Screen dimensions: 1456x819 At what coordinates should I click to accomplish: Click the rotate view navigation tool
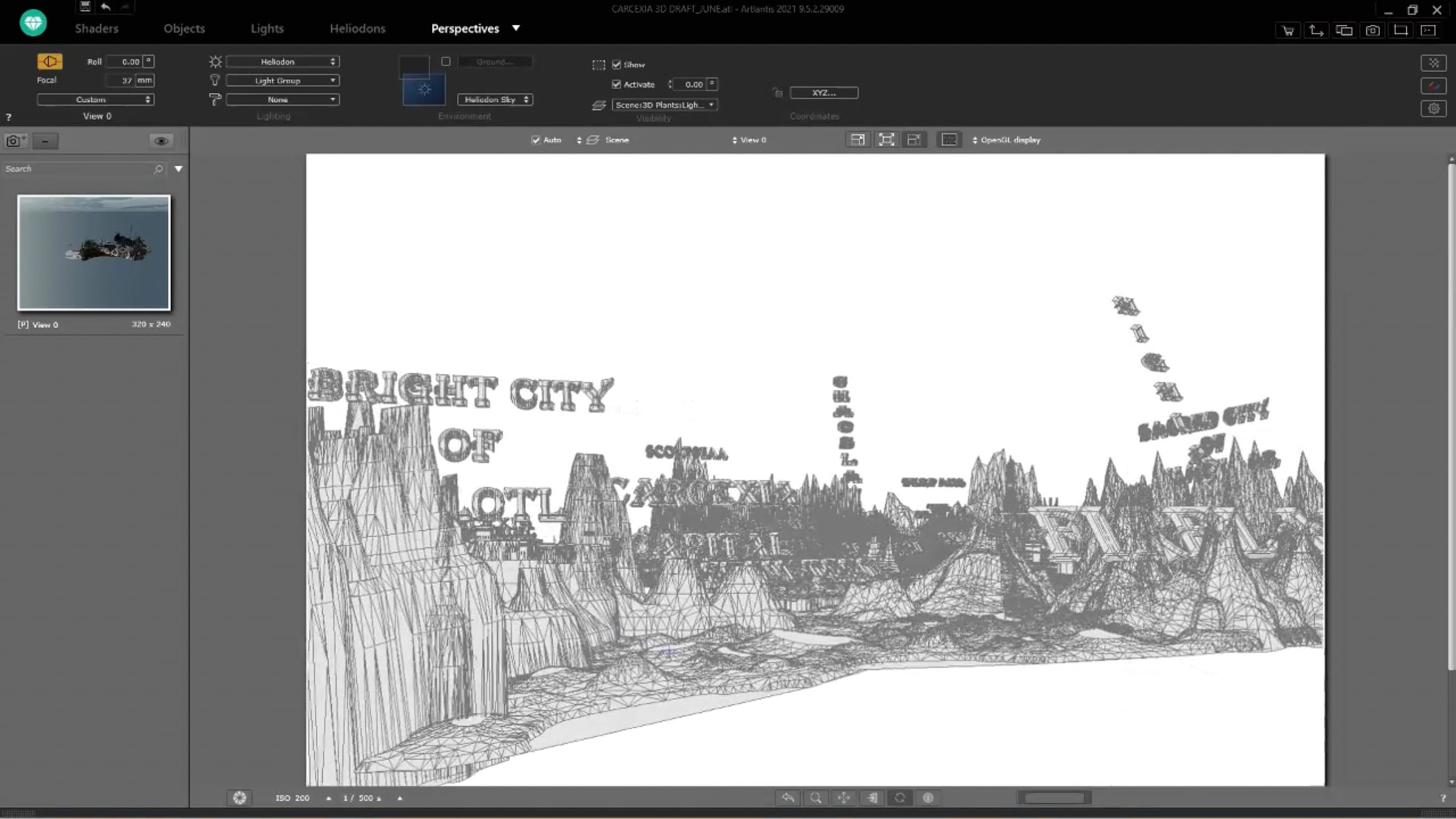pos(900,798)
